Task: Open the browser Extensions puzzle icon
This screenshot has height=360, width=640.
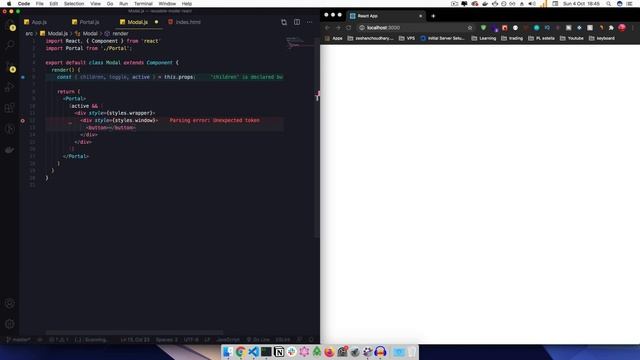Action: 611,28
